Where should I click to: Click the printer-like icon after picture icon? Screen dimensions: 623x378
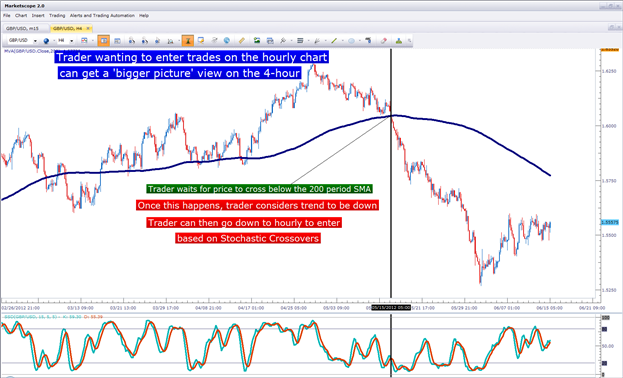tap(270, 41)
